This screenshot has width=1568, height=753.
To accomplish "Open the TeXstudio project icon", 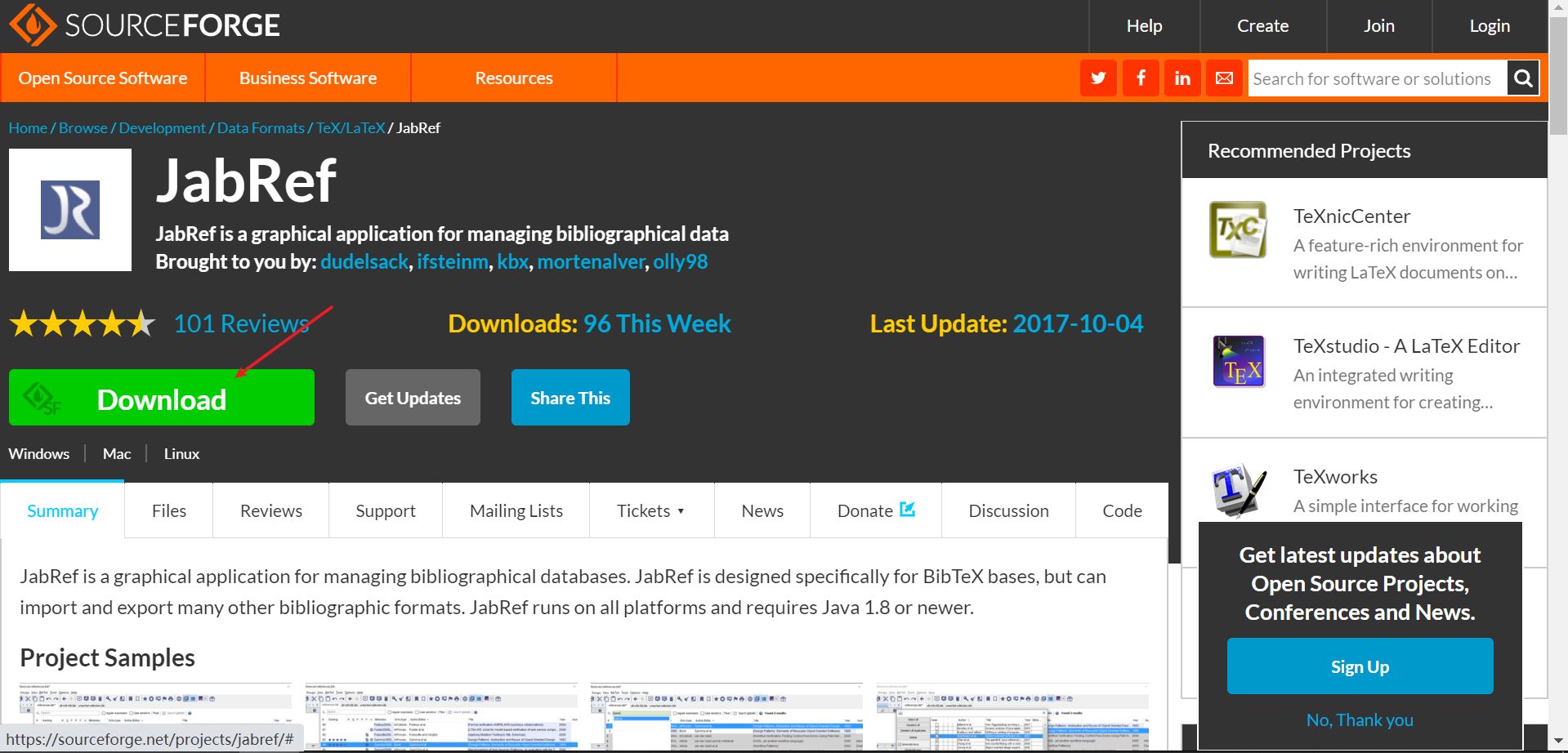I will [x=1239, y=361].
